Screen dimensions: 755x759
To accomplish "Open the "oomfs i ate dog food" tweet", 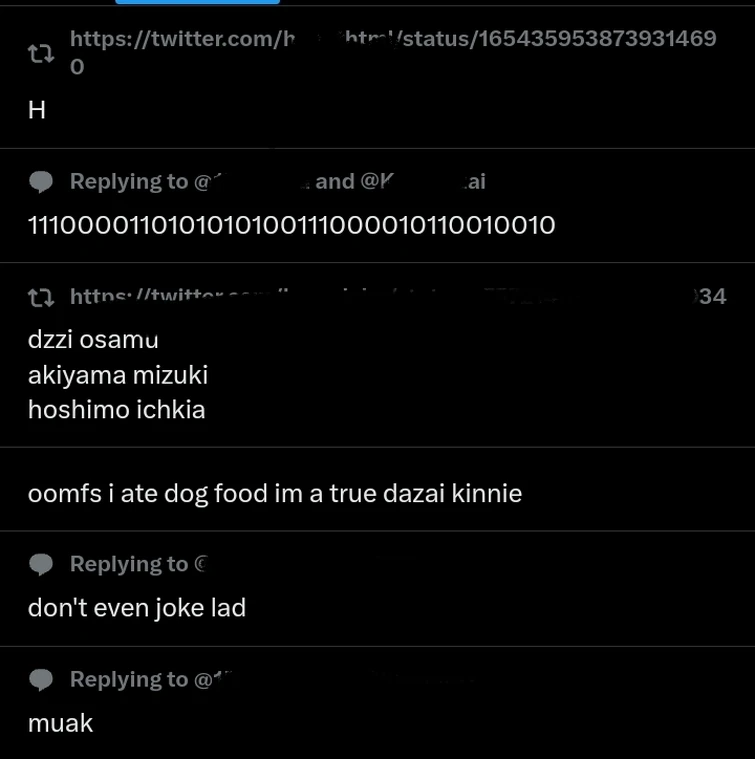I will click(x=275, y=494).
